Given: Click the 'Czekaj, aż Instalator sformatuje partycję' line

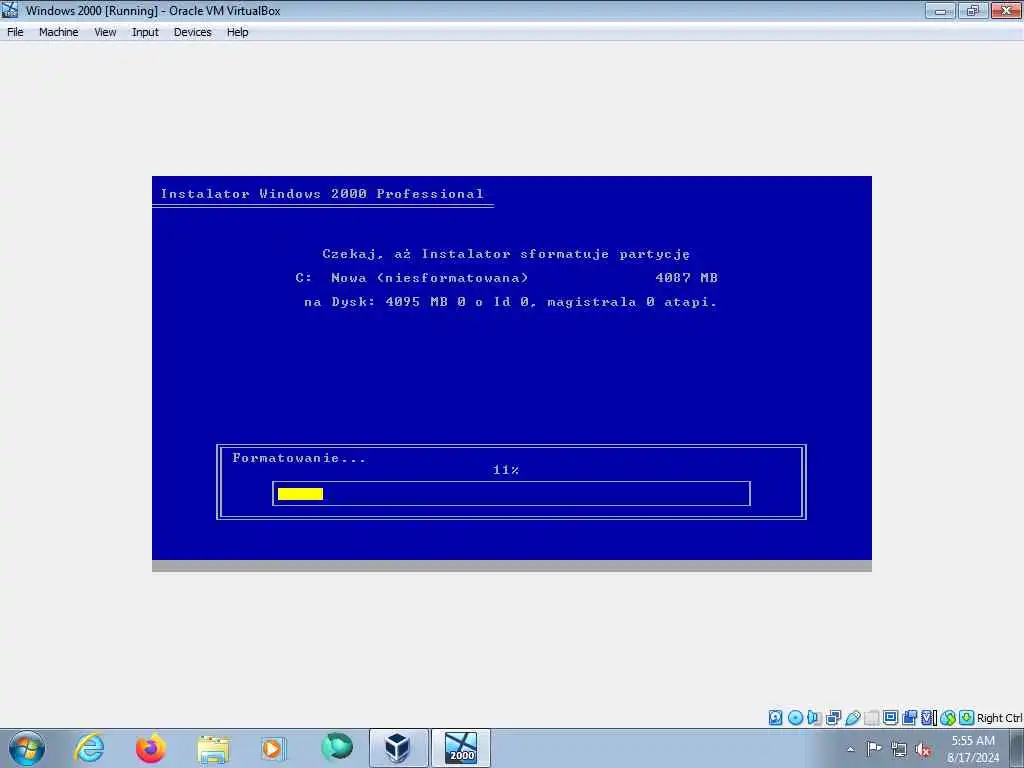Looking at the screenshot, I should (x=506, y=254).
